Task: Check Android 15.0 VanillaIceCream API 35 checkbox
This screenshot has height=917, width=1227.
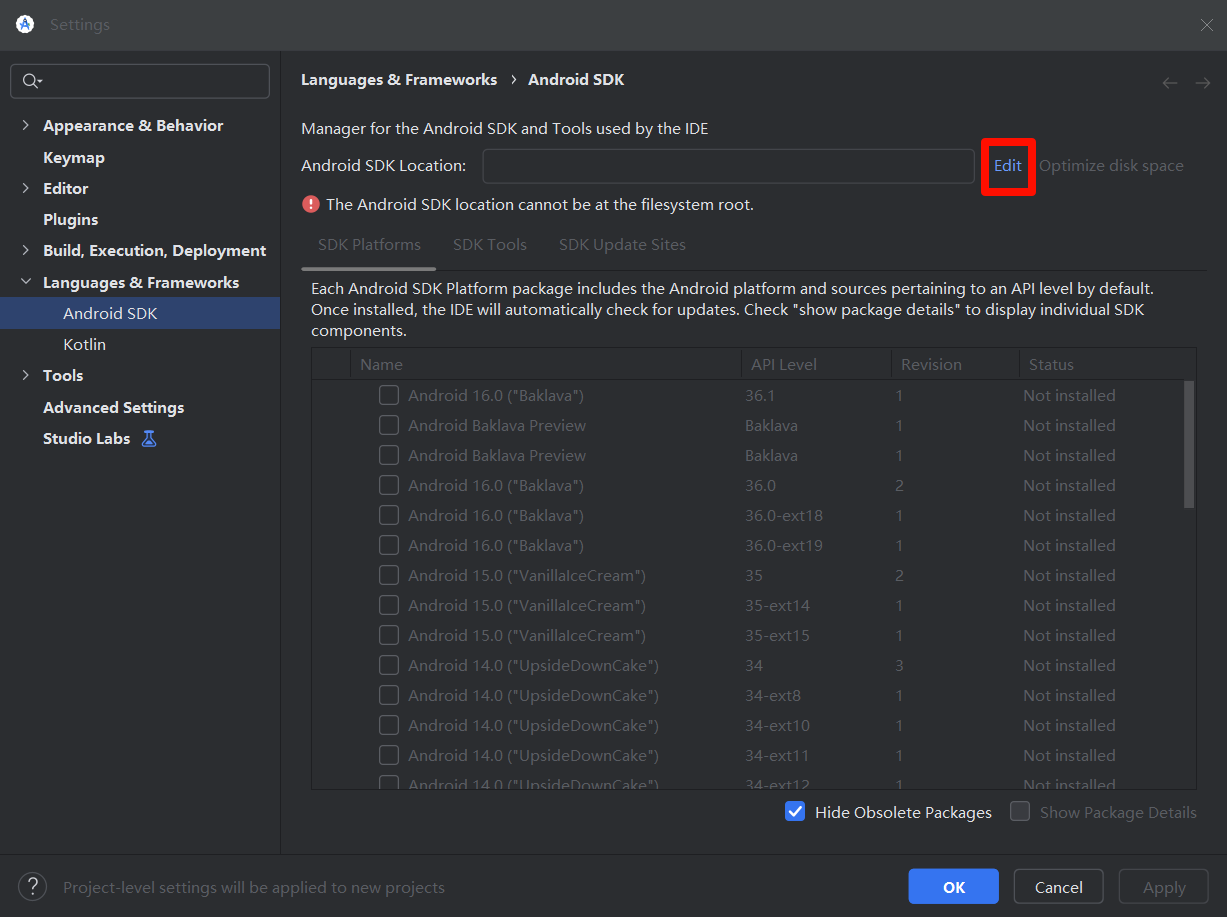Action: [389, 575]
